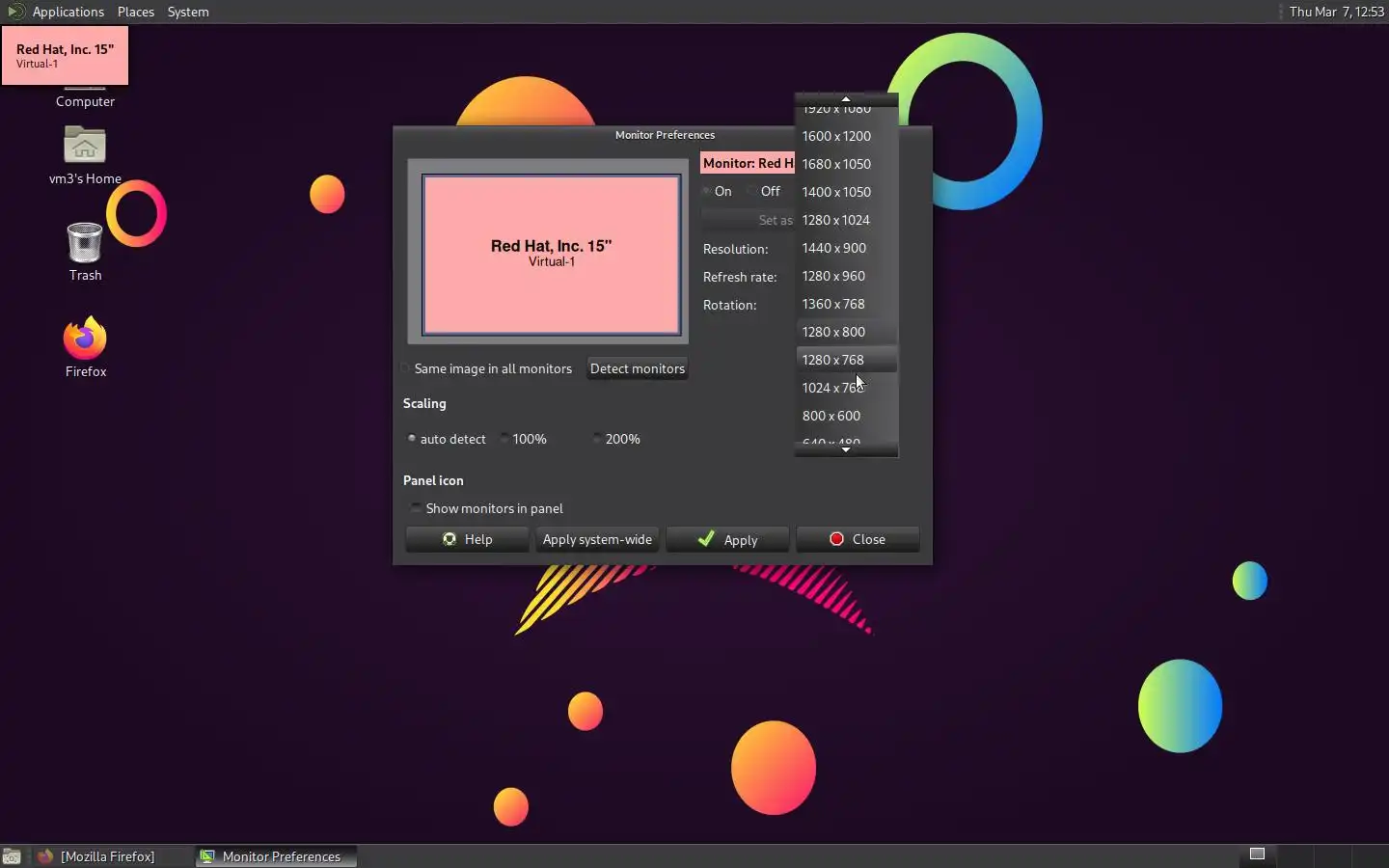Click the Refresh rate: label
Screen dimensions: 1389x868
[740, 277]
